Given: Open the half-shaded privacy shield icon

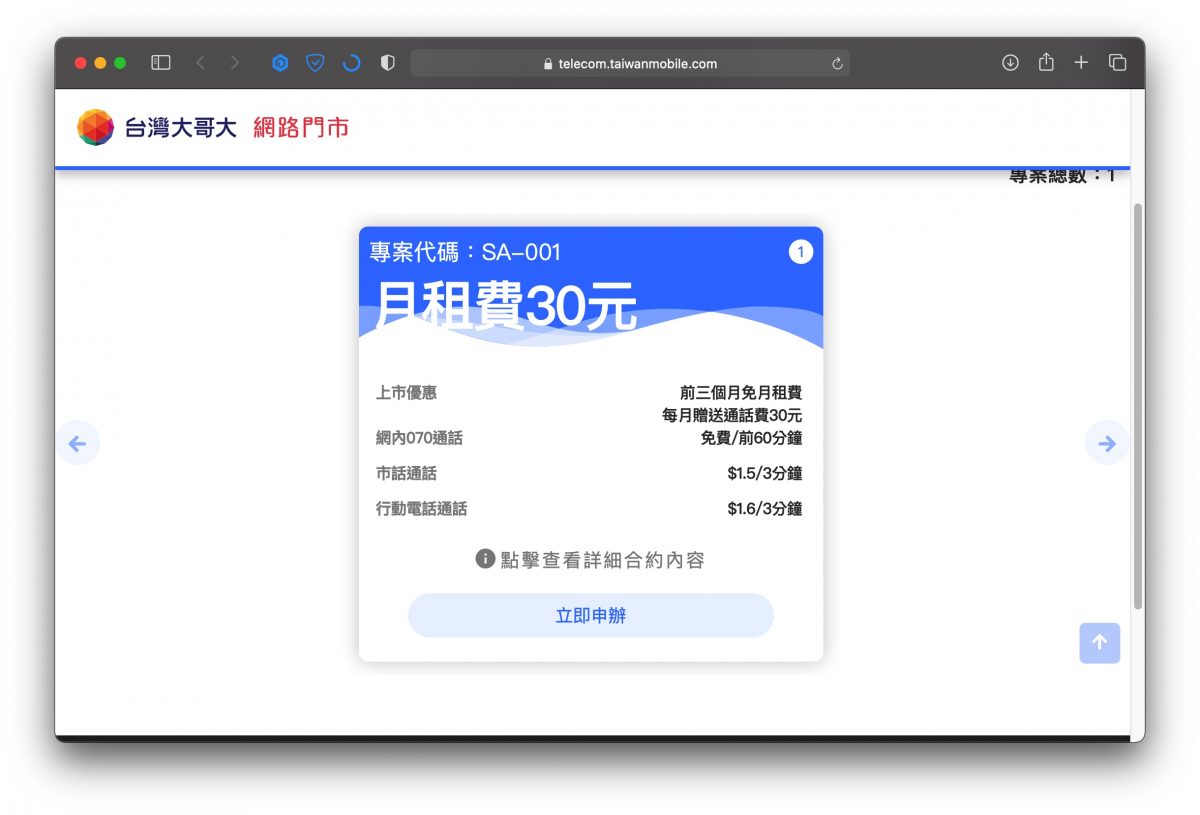Looking at the screenshot, I should [388, 63].
